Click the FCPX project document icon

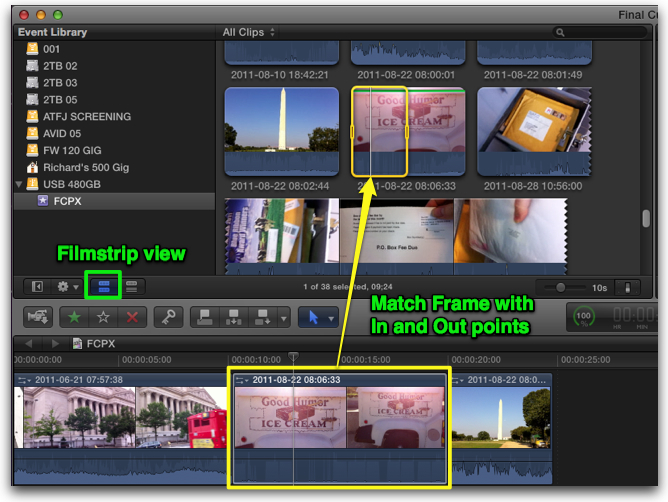coord(77,343)
